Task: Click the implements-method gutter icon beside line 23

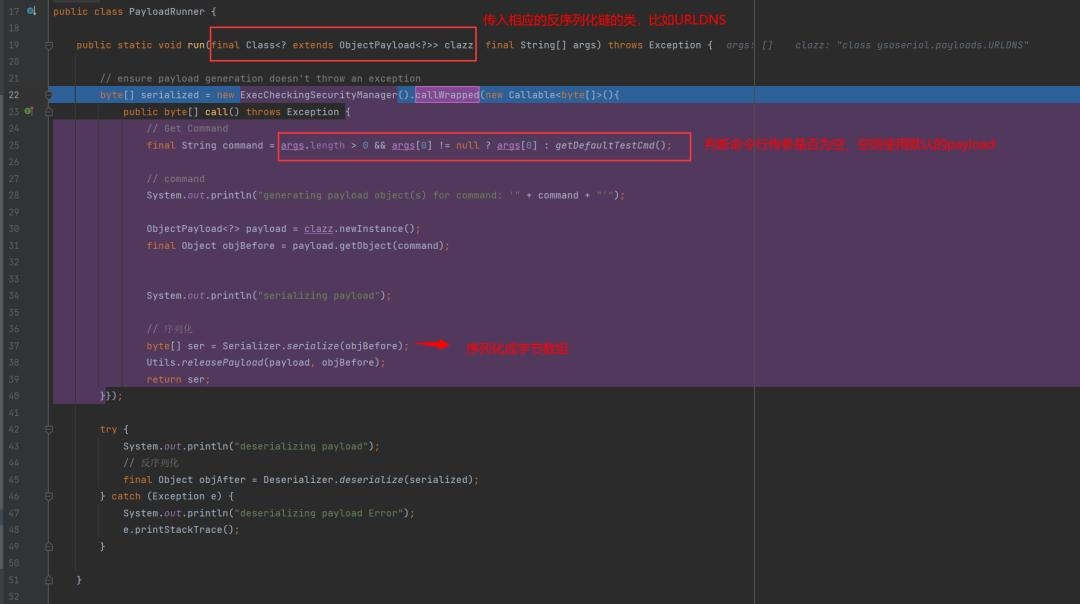Action: (x=28, y=111)
